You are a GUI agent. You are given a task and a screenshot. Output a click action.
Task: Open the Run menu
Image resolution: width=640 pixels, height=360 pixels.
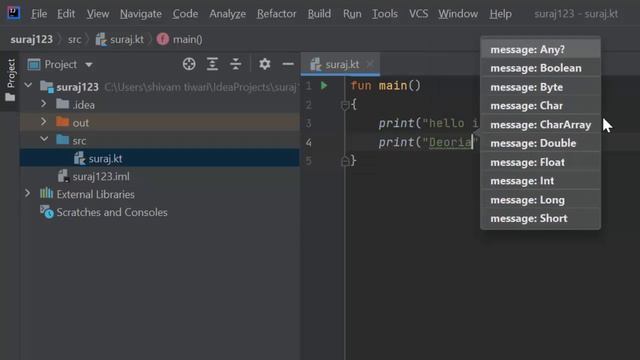(x=352, y=14)
